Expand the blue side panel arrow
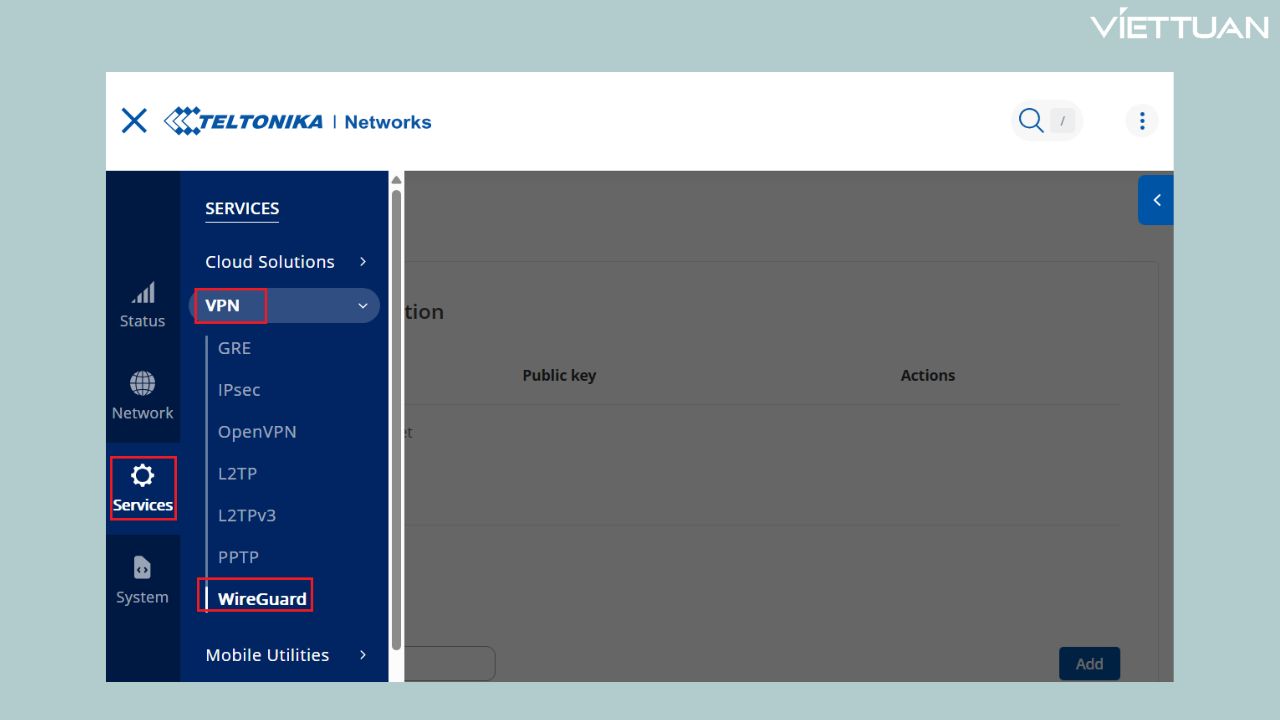The height and width of the screenshot is (720, 1280). pos(1156,200)
